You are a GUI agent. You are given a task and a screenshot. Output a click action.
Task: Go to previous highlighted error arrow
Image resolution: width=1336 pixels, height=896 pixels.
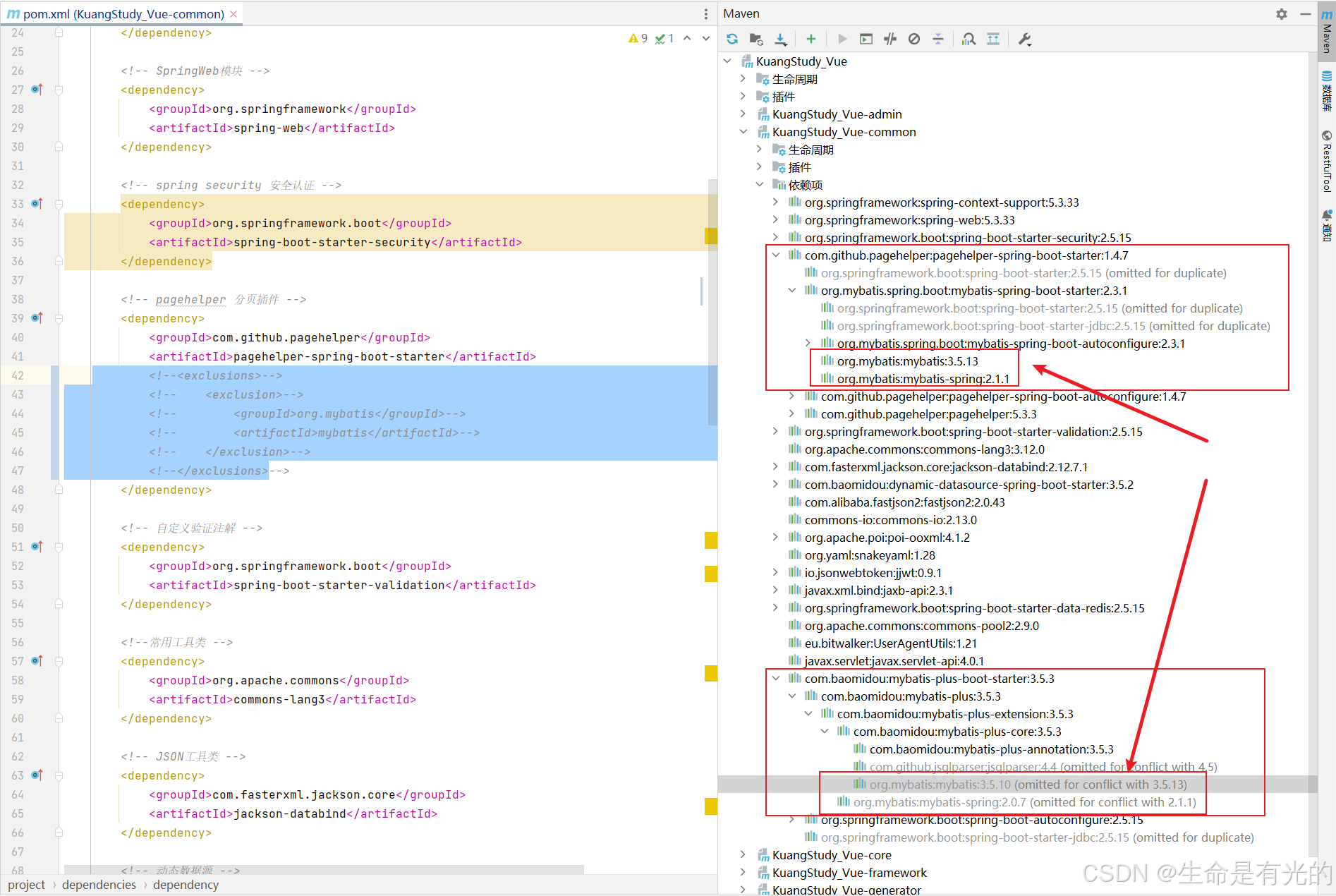(687, 38)
